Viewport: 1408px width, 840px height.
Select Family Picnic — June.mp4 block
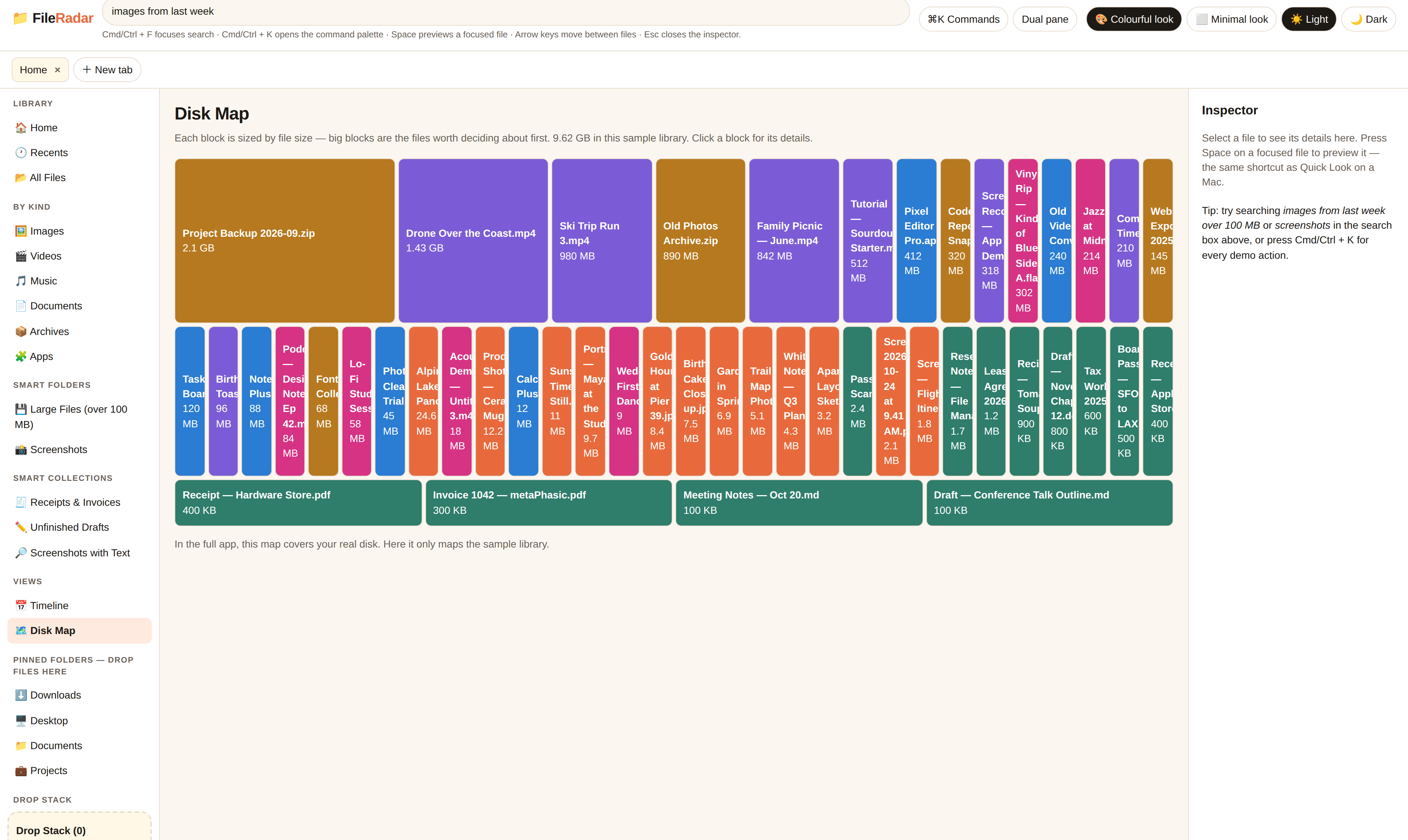pyautogui.click(x=794, y=240)
